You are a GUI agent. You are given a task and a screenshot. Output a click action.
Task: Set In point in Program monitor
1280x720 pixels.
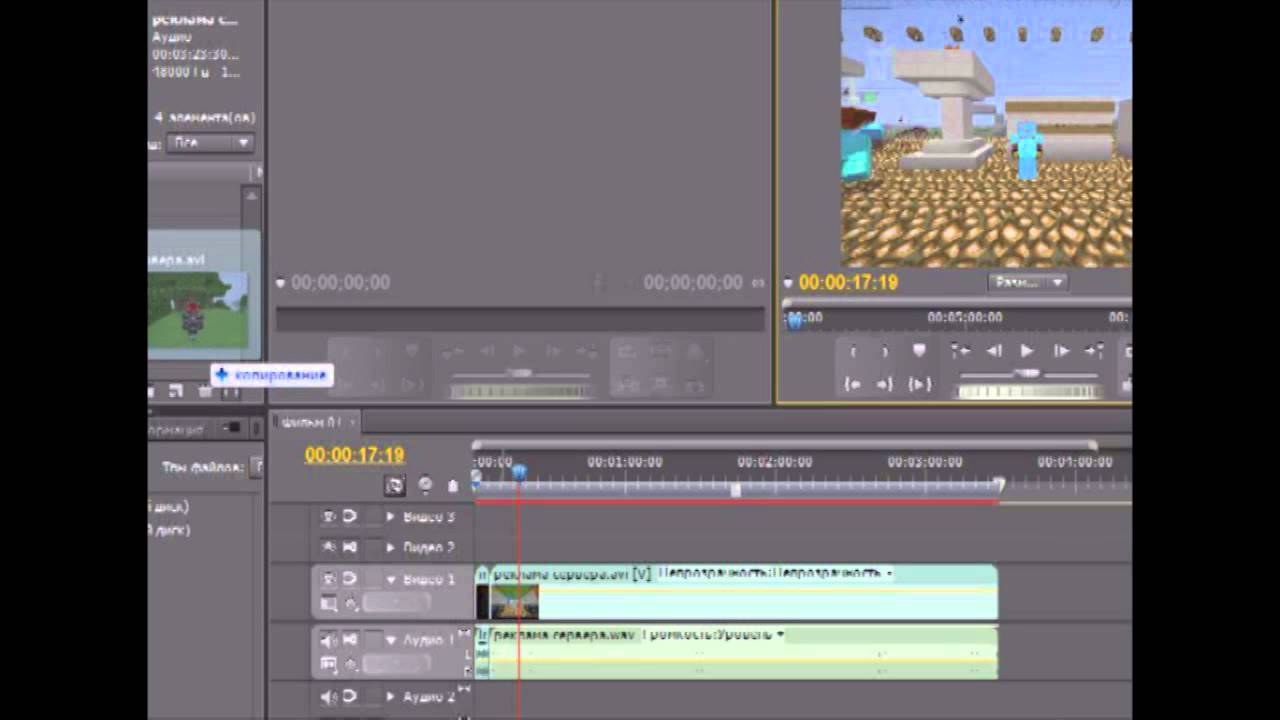click(853, 351)
